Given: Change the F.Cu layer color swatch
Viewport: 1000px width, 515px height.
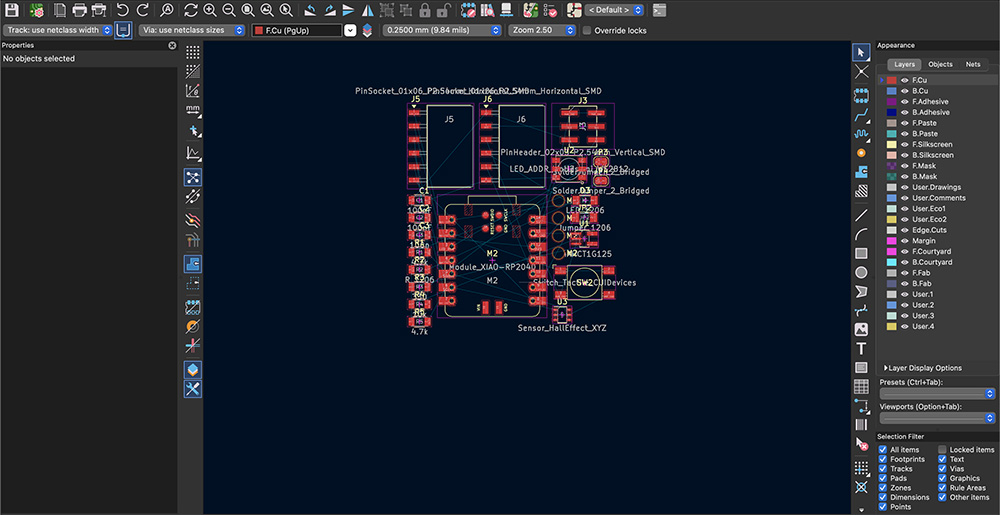Looking at the screenshot, I should [x=892, y=80].
